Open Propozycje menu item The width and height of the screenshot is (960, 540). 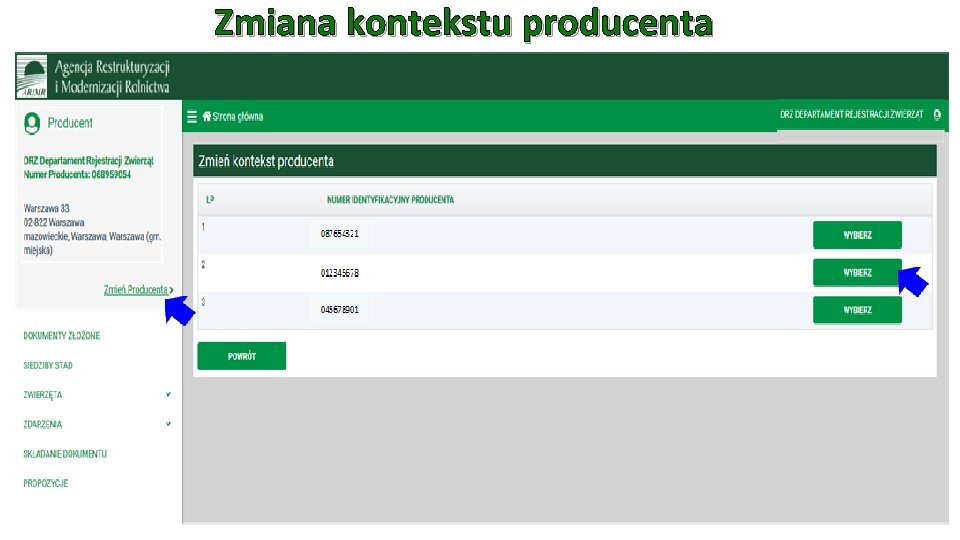pos(45,483)
